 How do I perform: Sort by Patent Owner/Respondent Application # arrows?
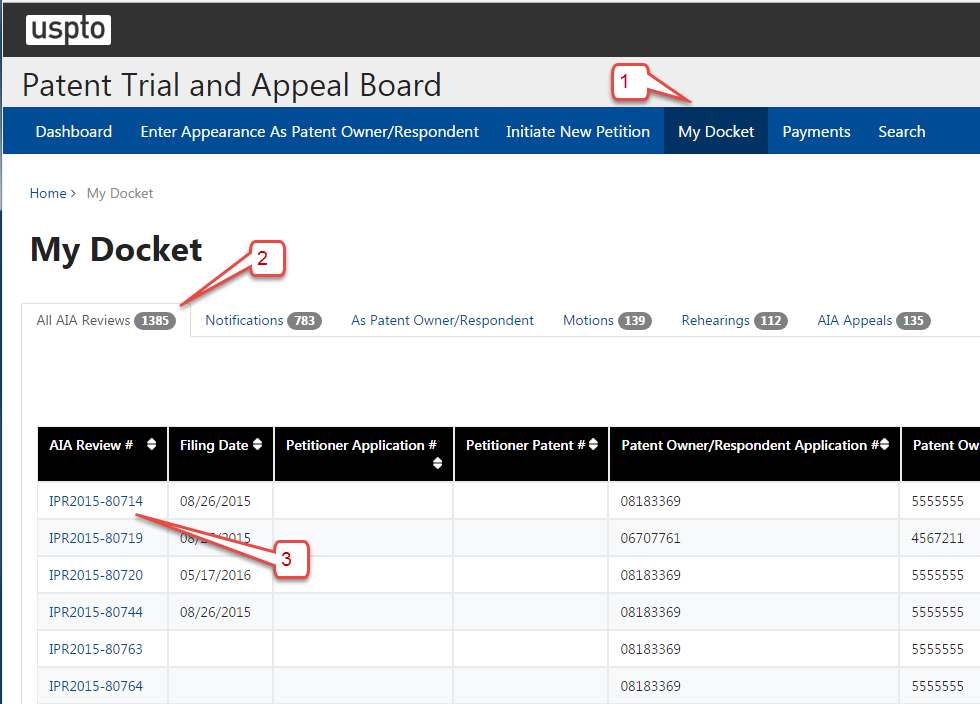tap(884, 445)
